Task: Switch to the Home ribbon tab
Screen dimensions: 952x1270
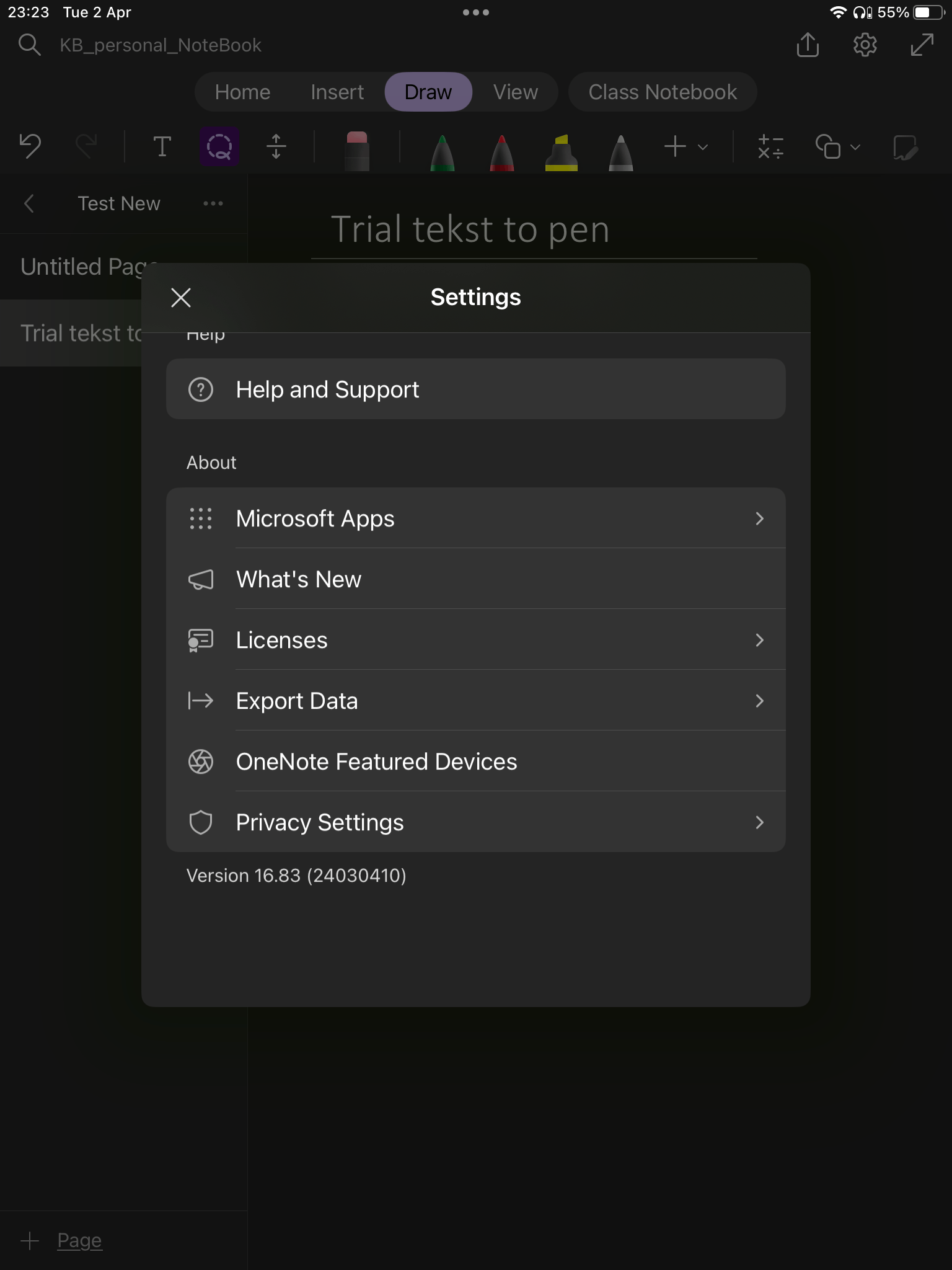Action: click(x=242, y=92)
